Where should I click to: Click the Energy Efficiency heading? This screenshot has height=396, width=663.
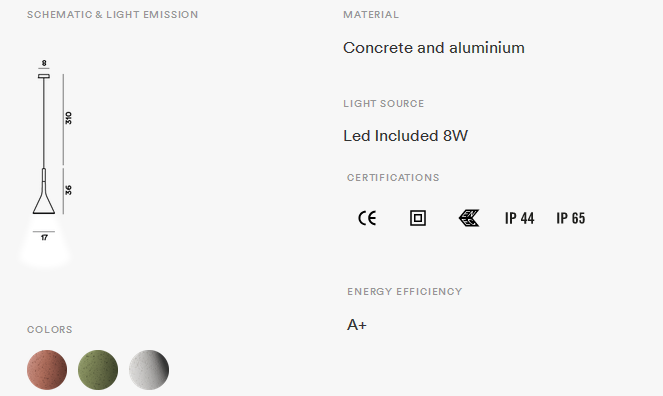[405, 292]
